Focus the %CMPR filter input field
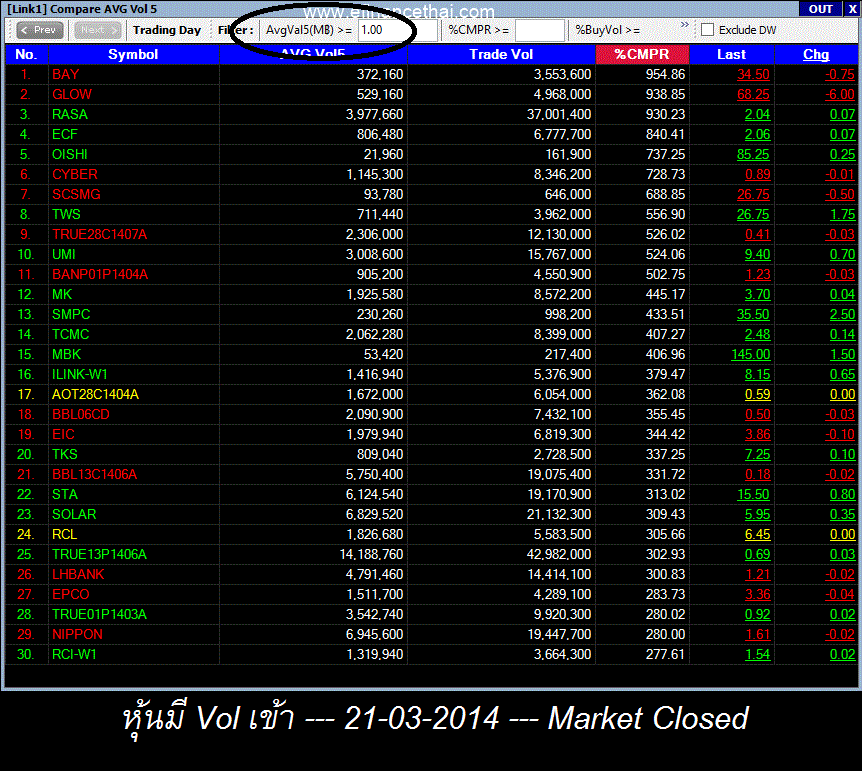Viewport: 862px width, 771px height. coord(539,30)
